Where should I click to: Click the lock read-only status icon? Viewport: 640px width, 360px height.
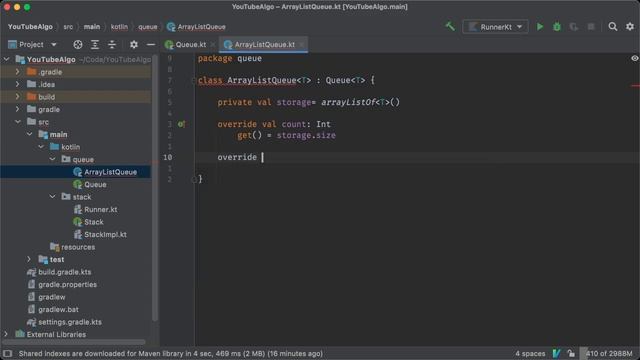click(571, 353)
